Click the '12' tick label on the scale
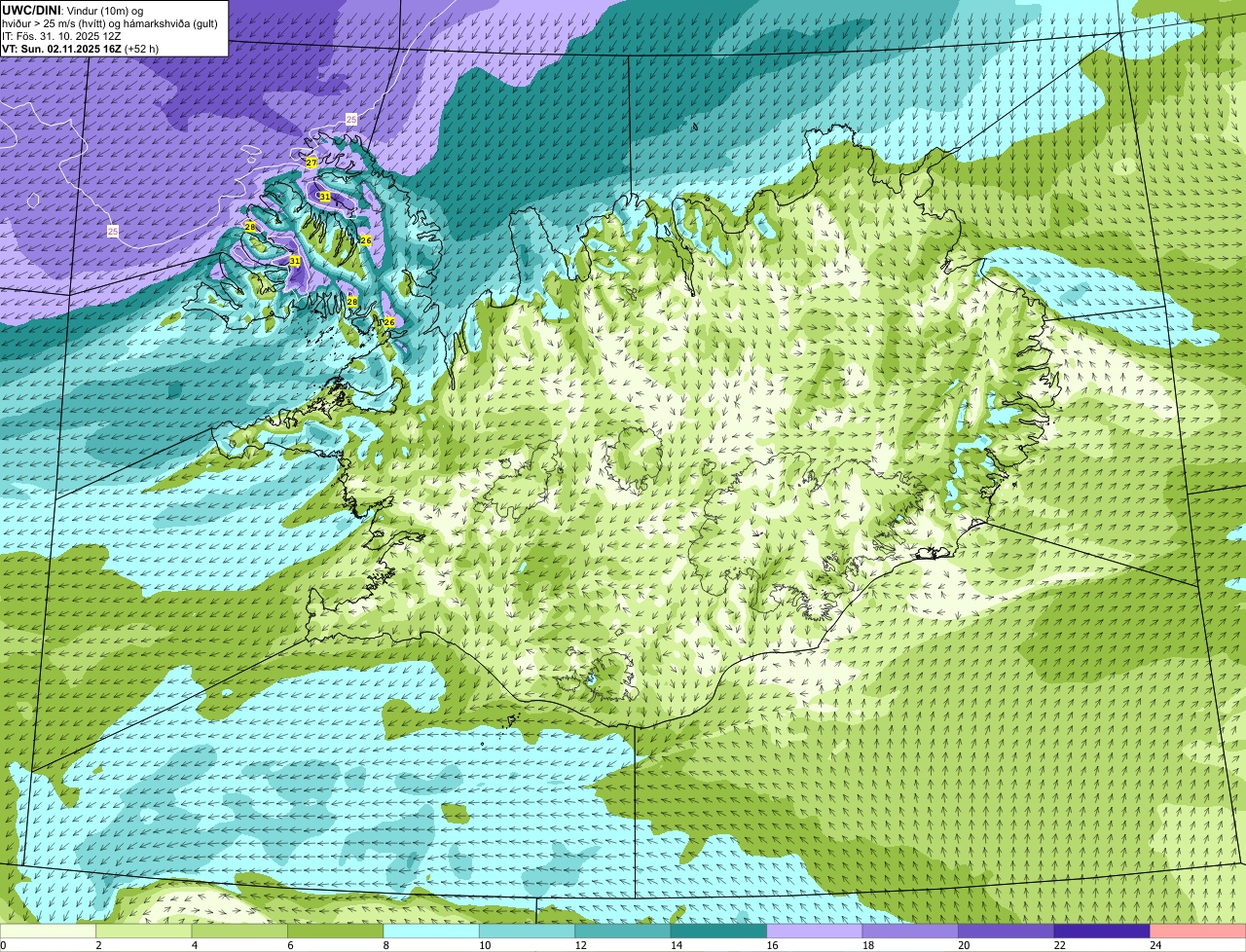The image size is (1246, 952). point(580,944)
